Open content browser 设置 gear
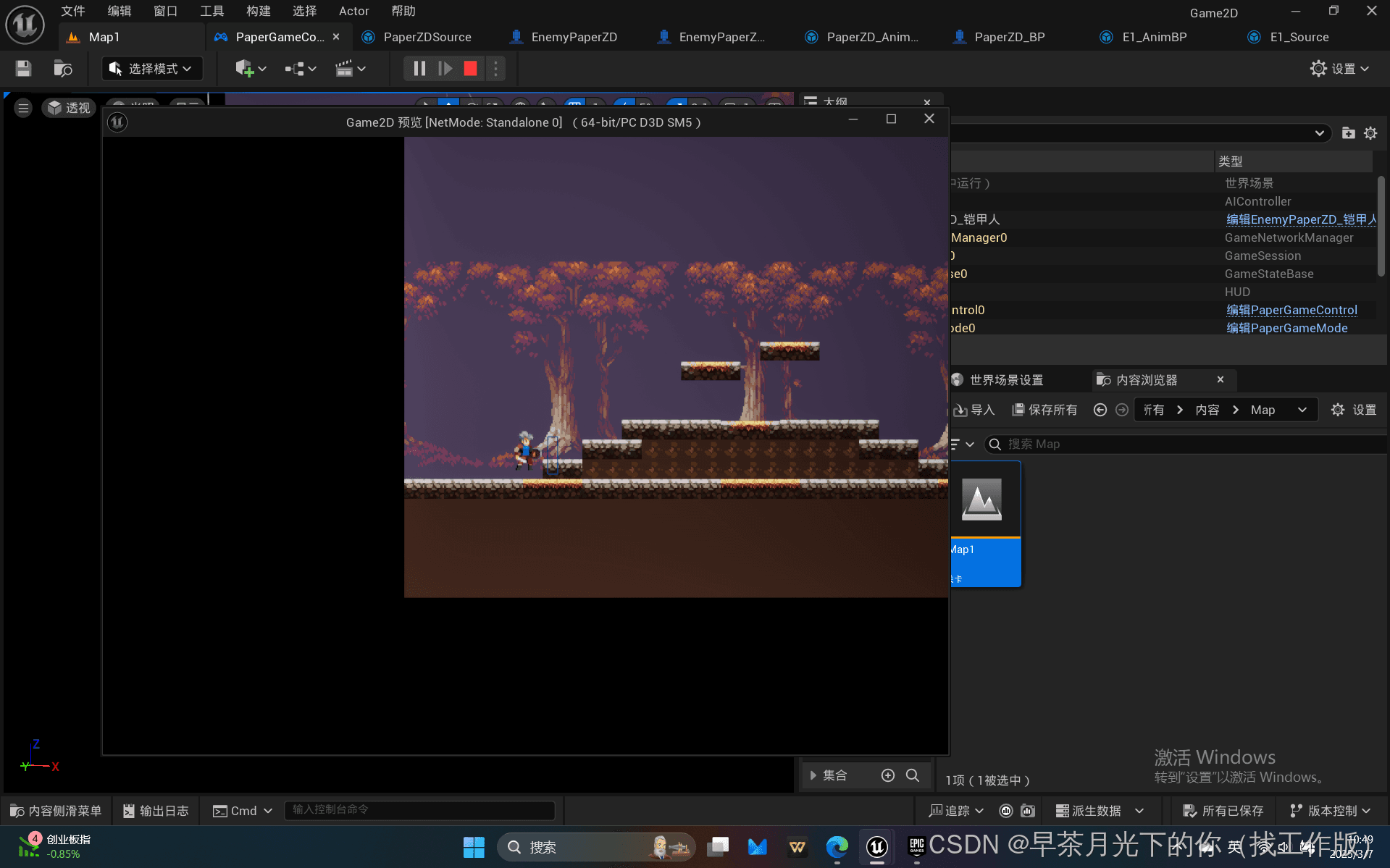This screenshot has height=868, width=1390. coord(1353,410)
